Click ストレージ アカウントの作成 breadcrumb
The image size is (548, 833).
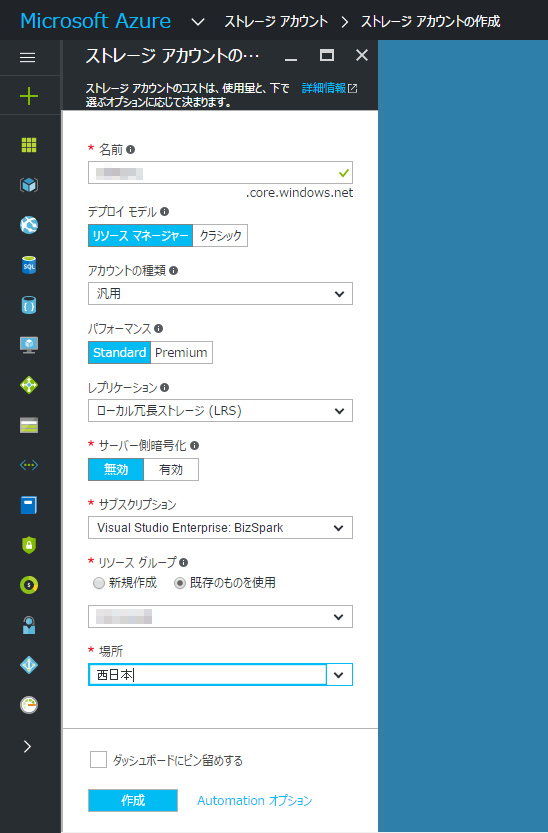pyautogui.click(x=431, y=22)
